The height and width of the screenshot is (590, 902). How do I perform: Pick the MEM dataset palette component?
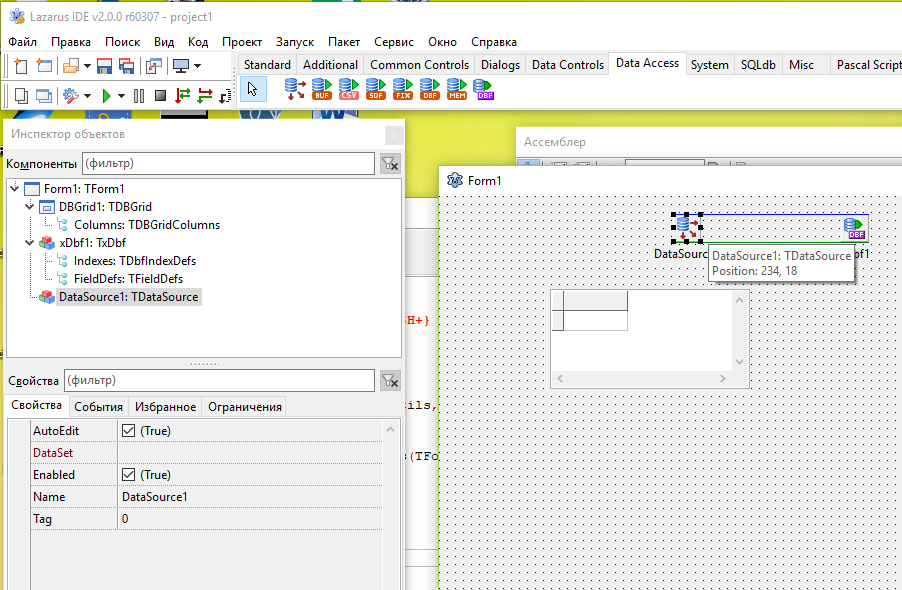[x=457, y=89]
